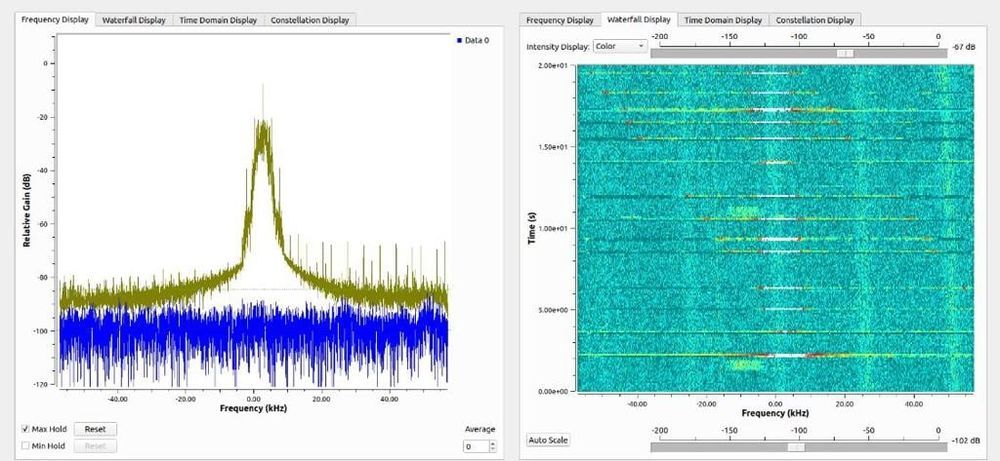The image size is (1000, 461).
Task: Open left panel's Time Domain Display tab
Action: [x=218, y=20]
